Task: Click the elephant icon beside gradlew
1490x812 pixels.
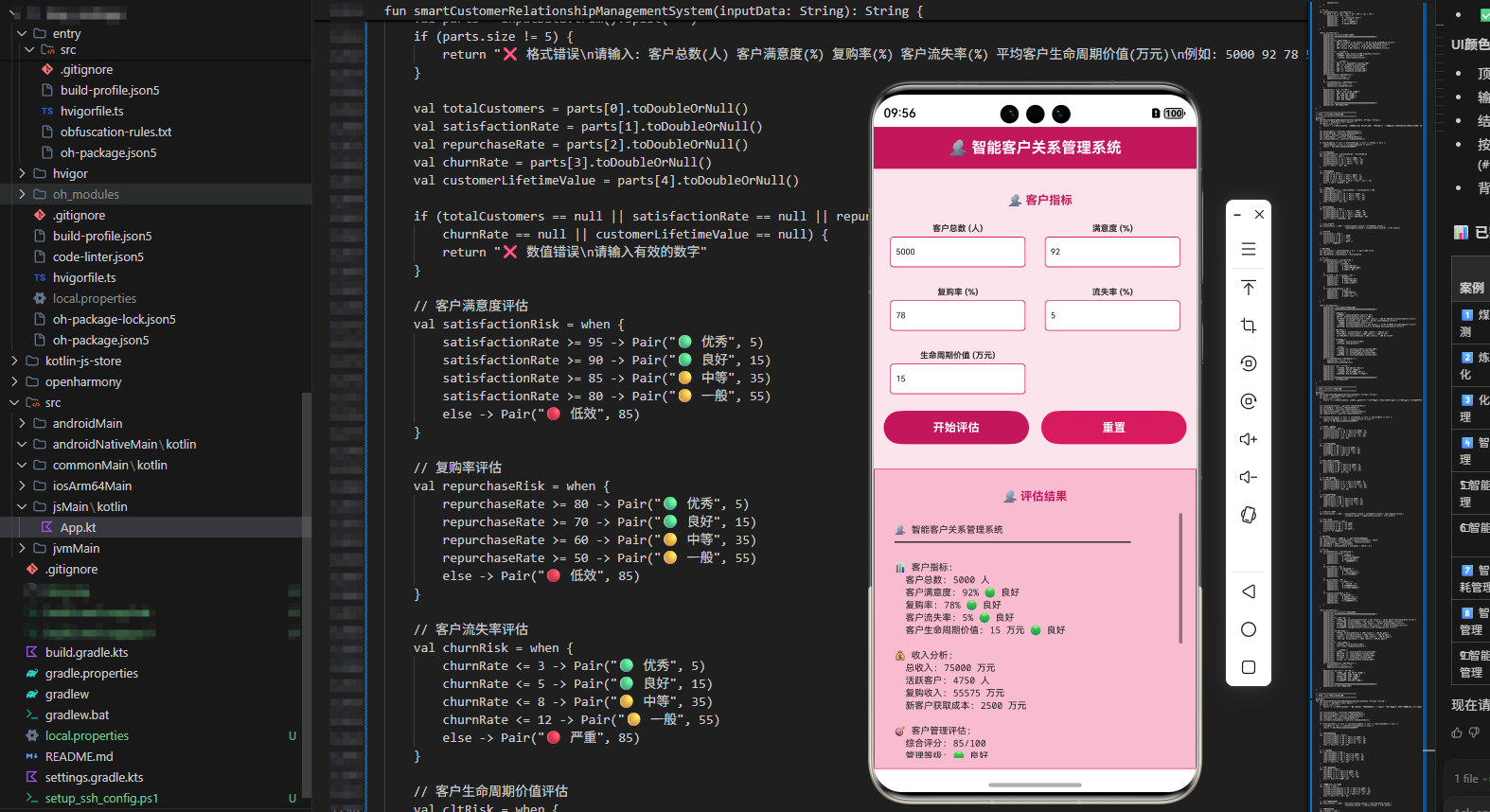Action: tap(32, 694)
